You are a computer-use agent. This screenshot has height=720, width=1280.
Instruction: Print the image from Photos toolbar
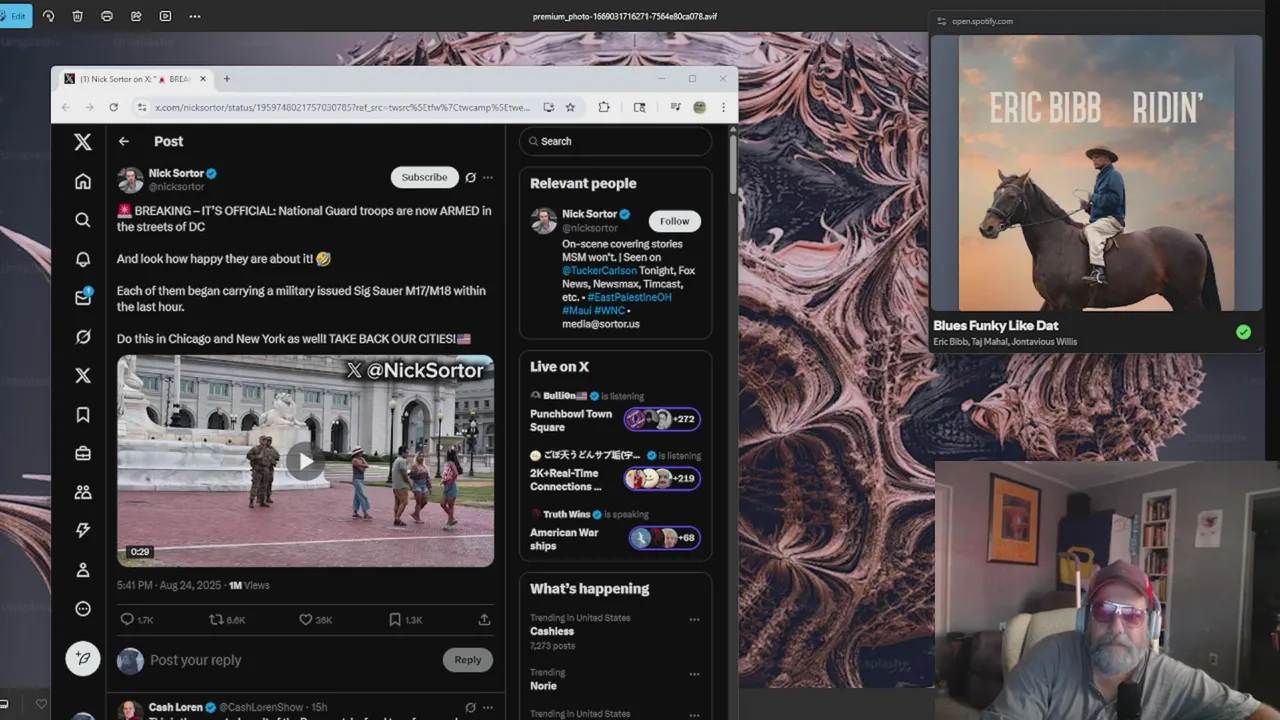point(106,16)
